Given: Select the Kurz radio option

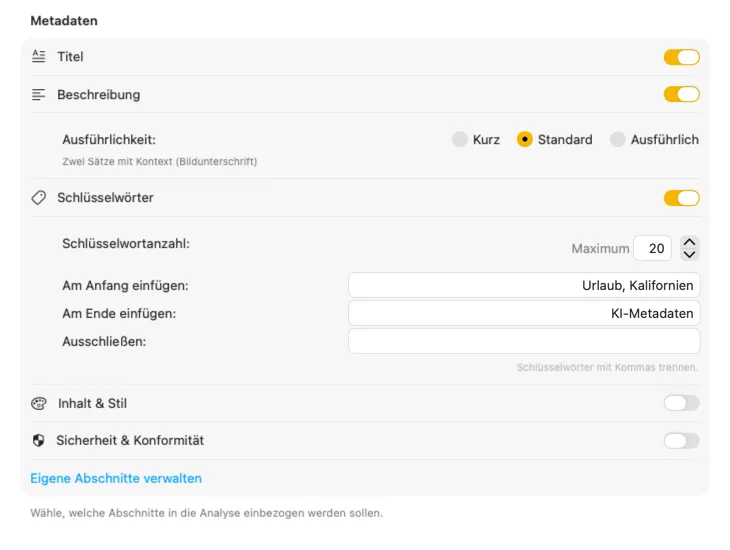Looking at the screenshot, I should 460,140.
